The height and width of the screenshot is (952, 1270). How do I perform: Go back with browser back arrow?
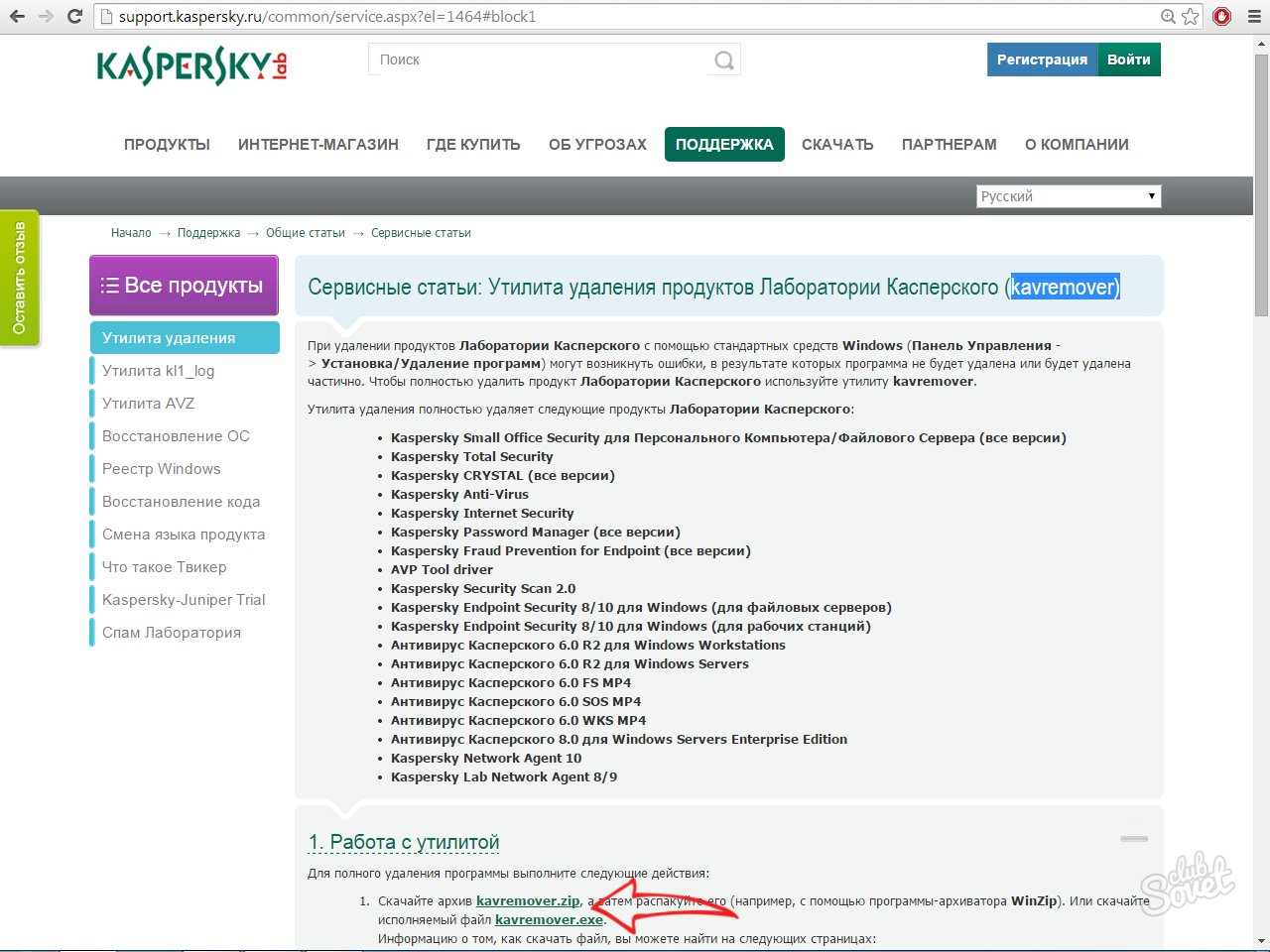[17, 16]
